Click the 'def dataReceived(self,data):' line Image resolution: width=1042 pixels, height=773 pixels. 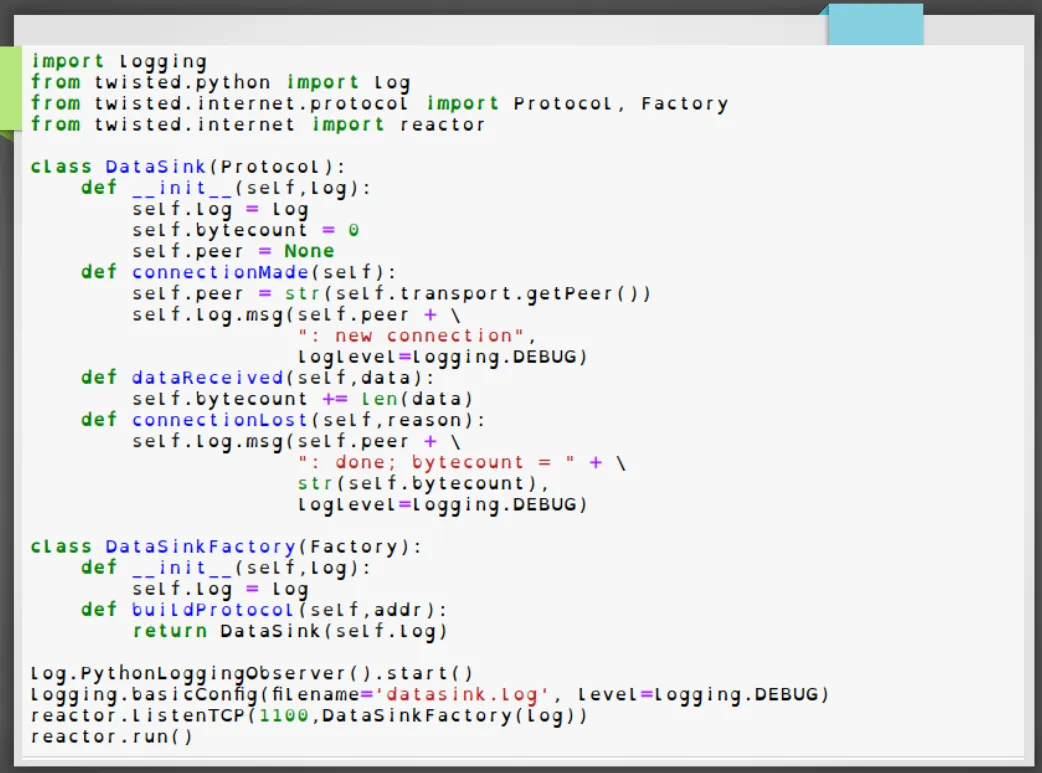(x=258, y=378)
